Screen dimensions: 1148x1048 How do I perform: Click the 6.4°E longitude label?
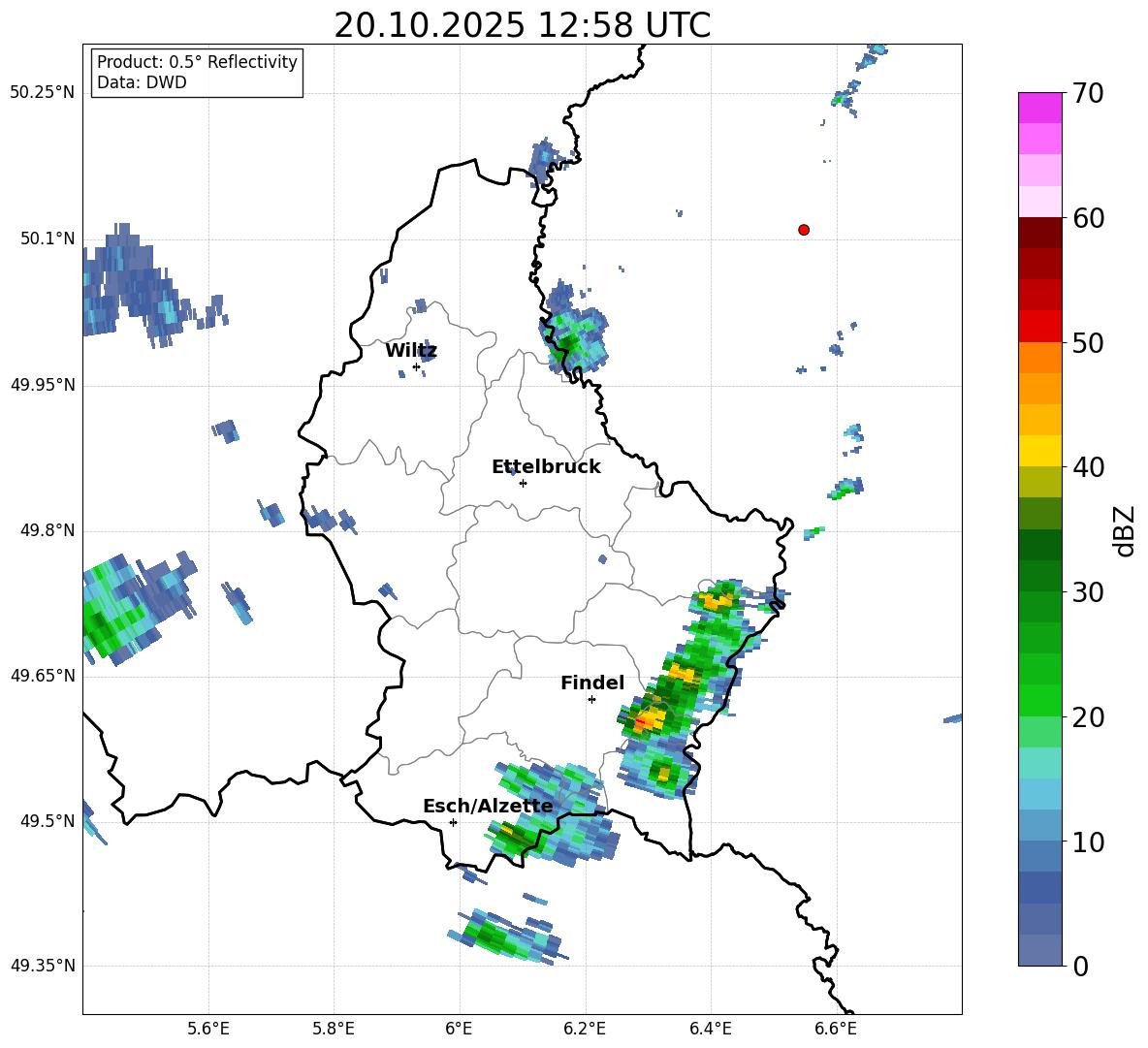pyautogui.click(x=710, y=1029)
